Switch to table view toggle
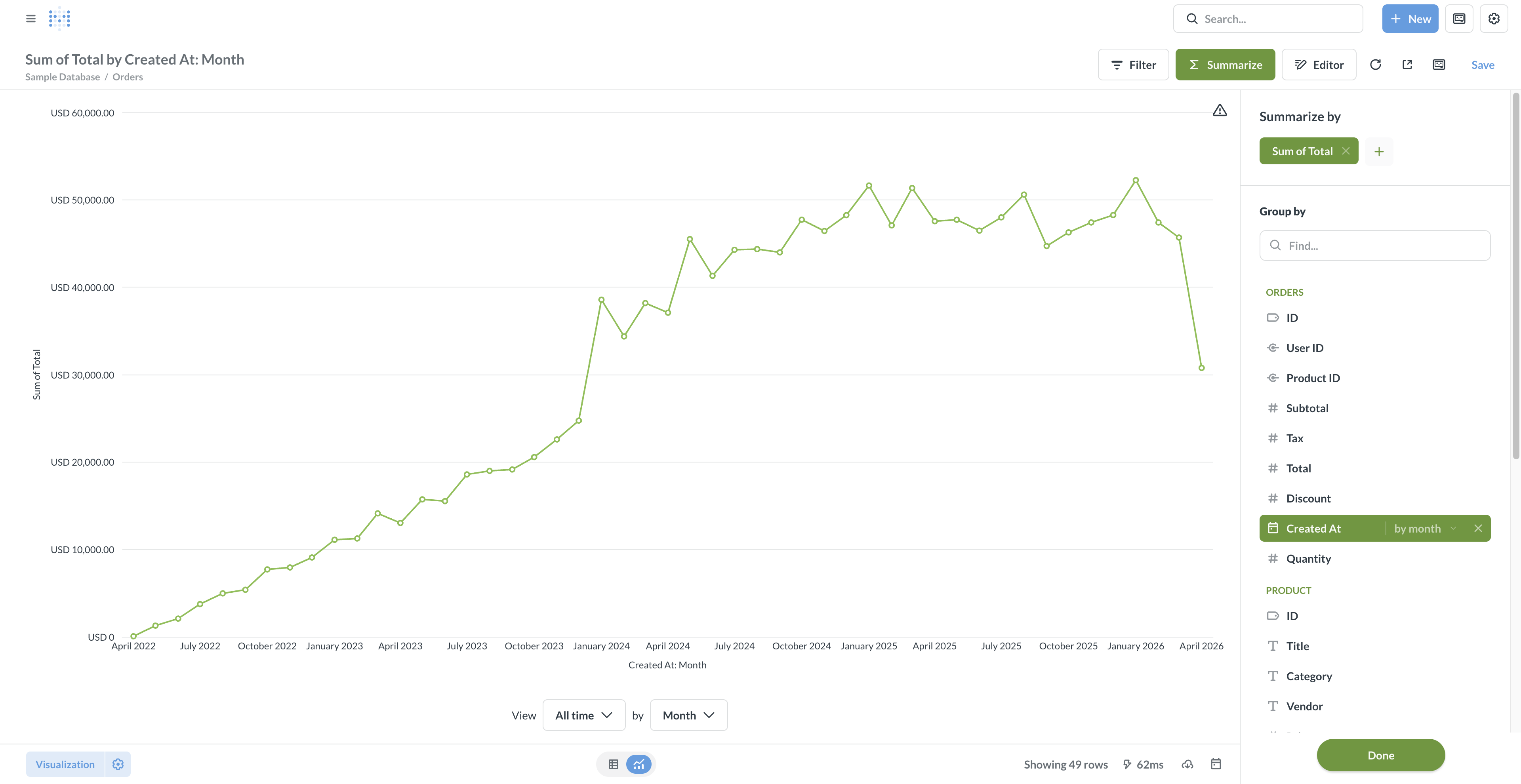This screenshot has width=1521, height=784. [x=614, y=764]
